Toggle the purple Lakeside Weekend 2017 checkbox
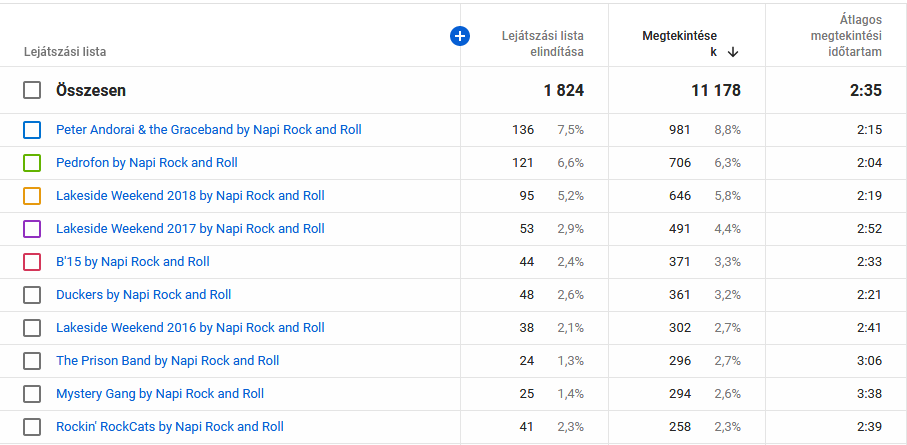907x445 pixels. click(32, 229)
